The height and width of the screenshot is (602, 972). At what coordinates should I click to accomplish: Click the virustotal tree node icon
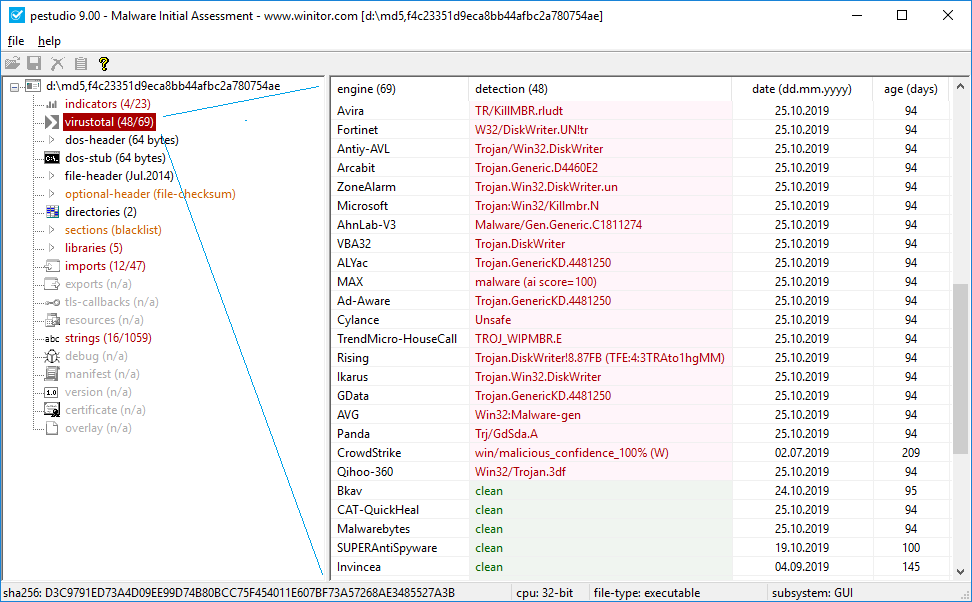click(52, 122)
